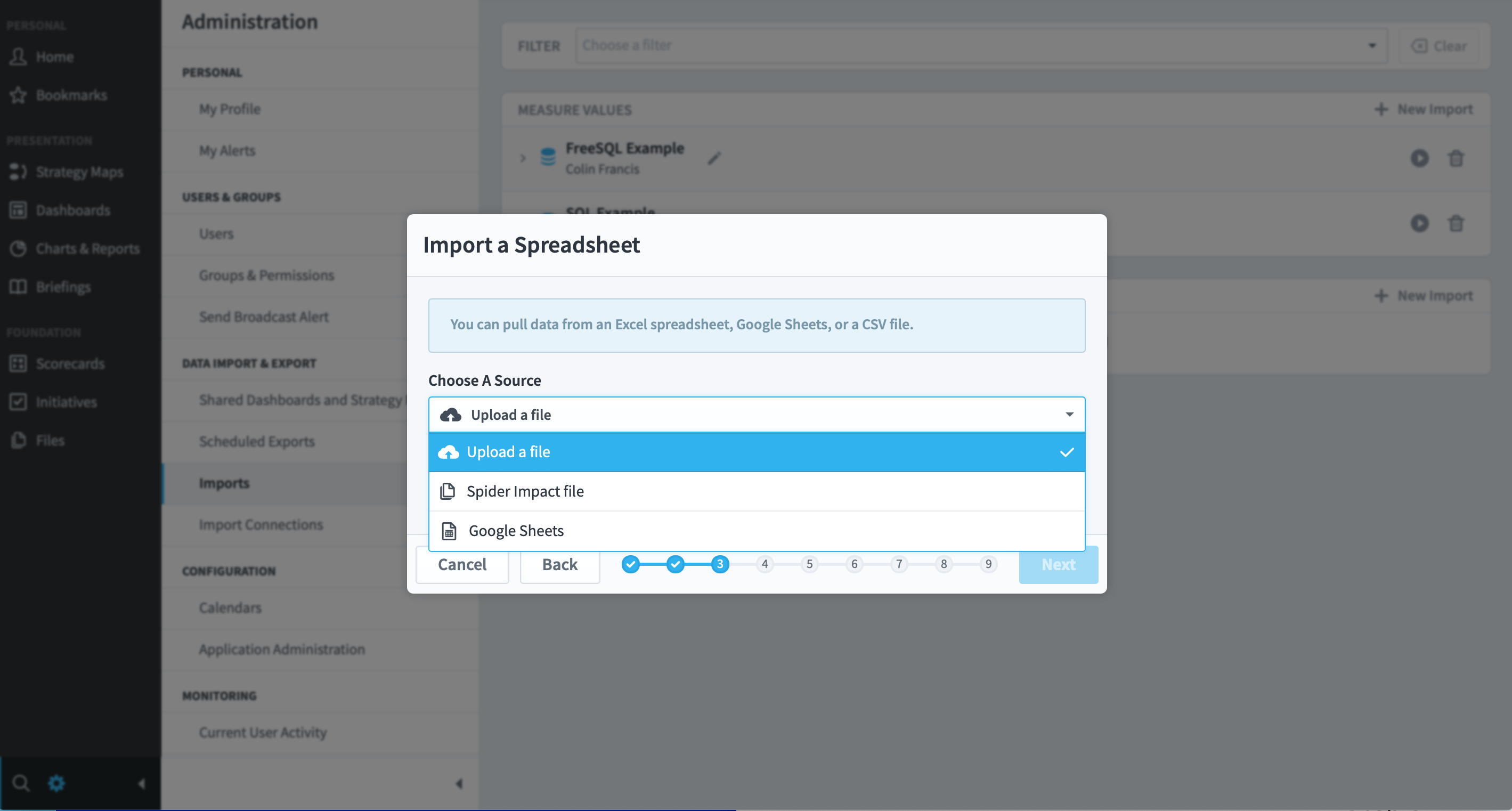Click the Briefings book icon
The image size is (1512, 811).
pos(18,287)
